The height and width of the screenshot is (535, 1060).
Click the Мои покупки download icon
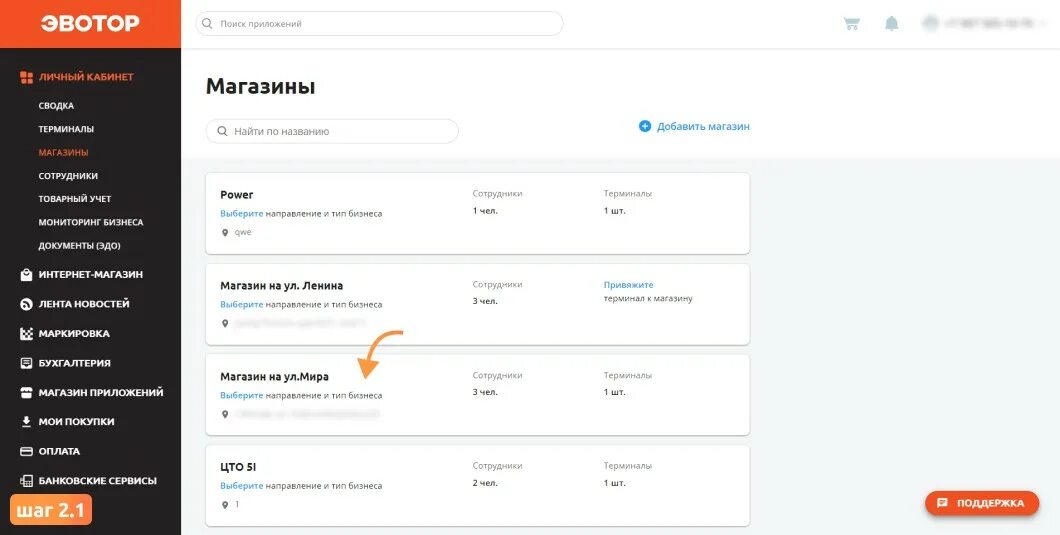[x=27, y=422]
